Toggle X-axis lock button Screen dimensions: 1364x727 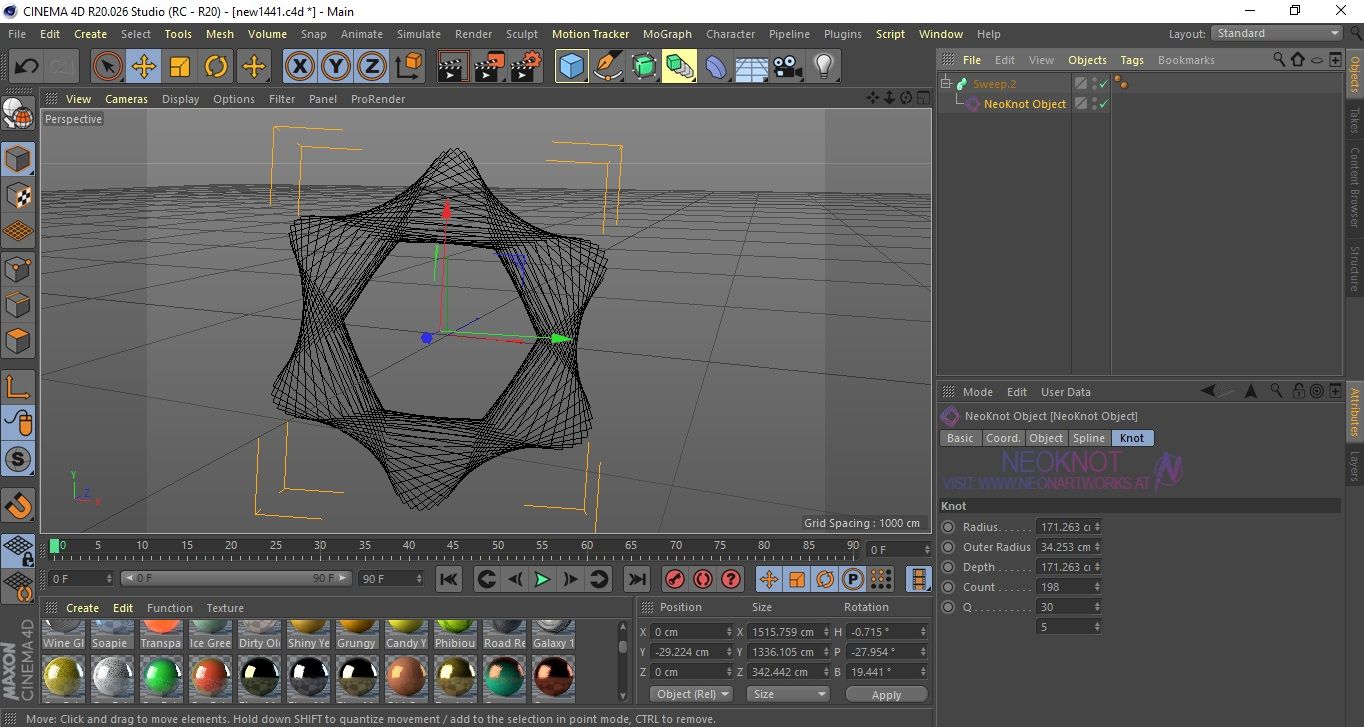[299, 67]
